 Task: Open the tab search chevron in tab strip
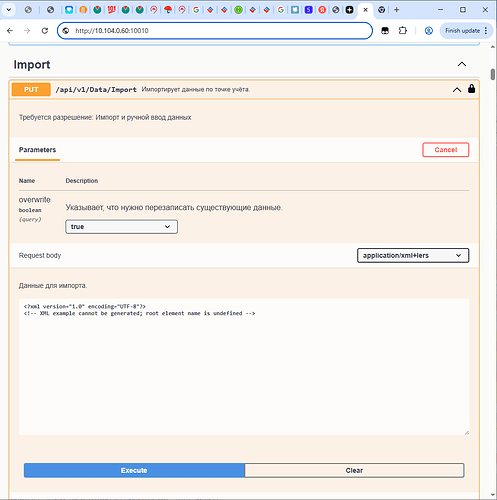pyautogui.click(x=9, y=10)
